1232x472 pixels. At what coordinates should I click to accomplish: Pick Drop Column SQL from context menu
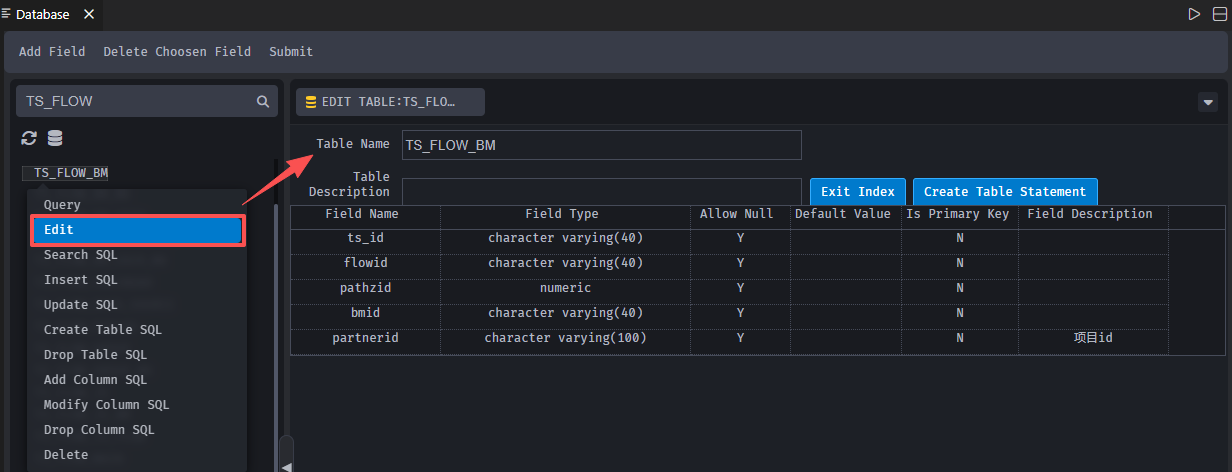99,430
